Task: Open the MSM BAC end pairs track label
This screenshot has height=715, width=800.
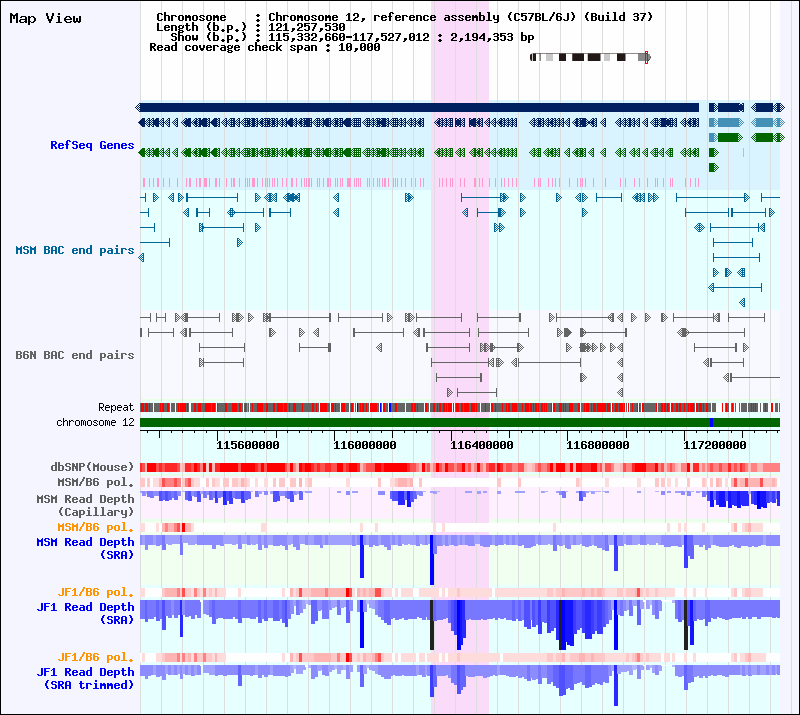Action: [x=74, y=250]
